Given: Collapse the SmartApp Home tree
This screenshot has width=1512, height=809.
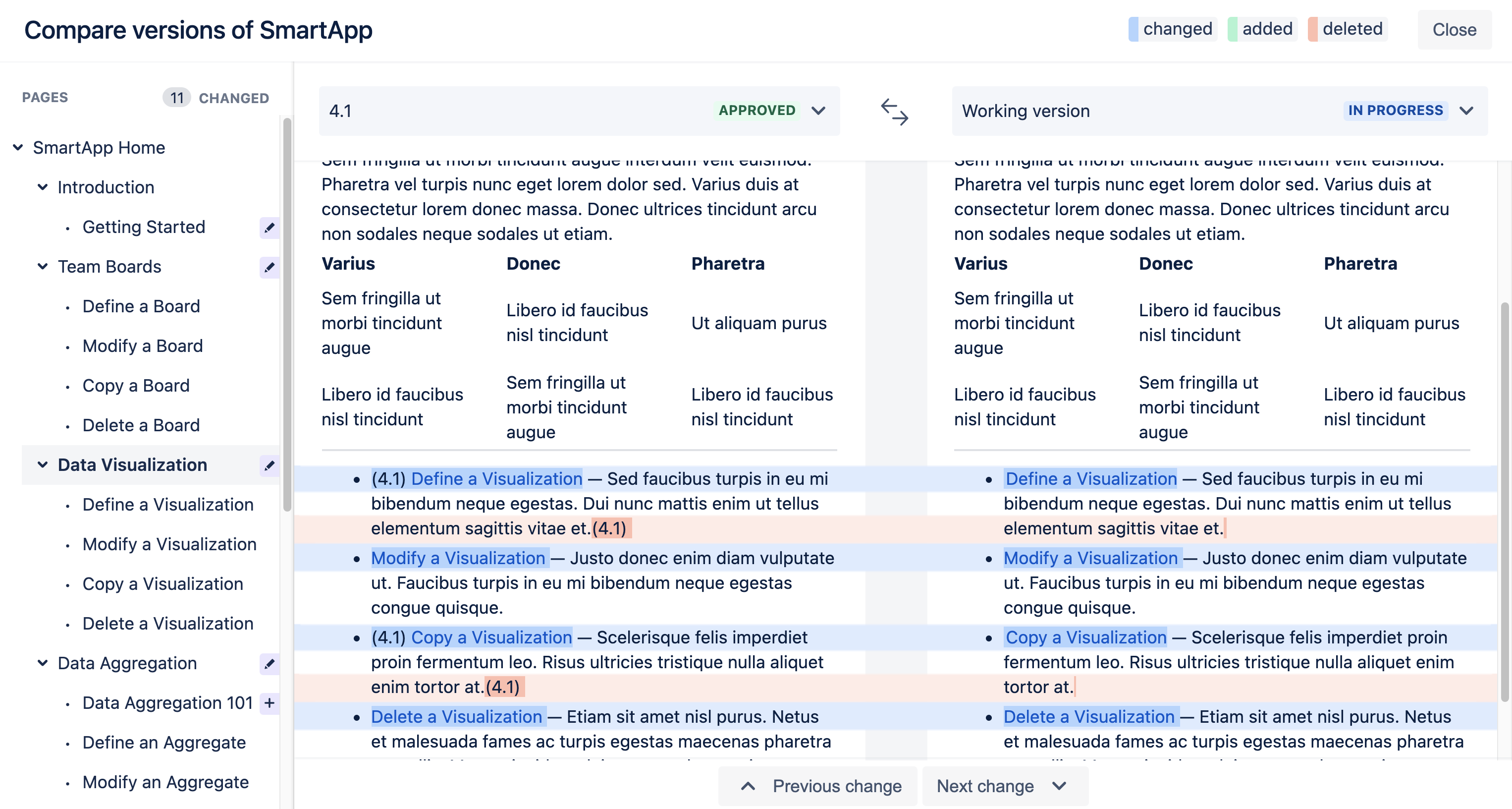Looking at the screenshot, I should [18, 147].
